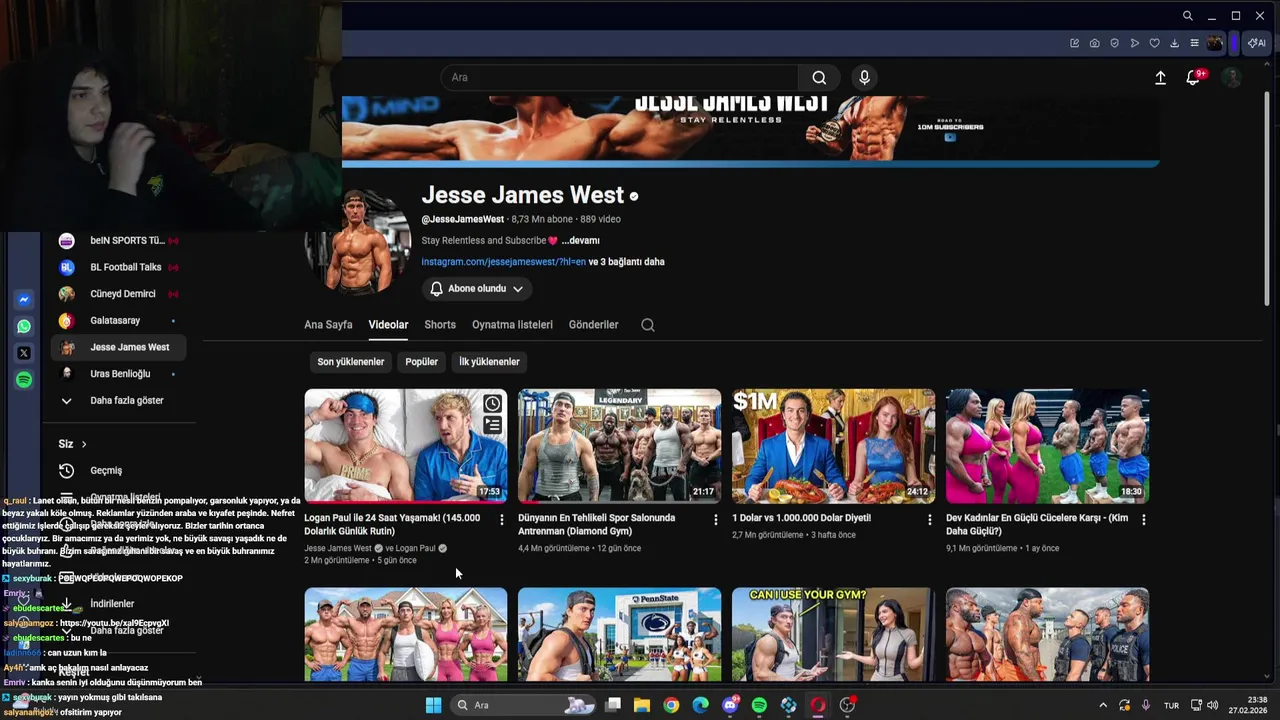Viewport: 1280px width, 720px height.
Task: Open Cüneyd Demirci subscription
Action: 118,294
